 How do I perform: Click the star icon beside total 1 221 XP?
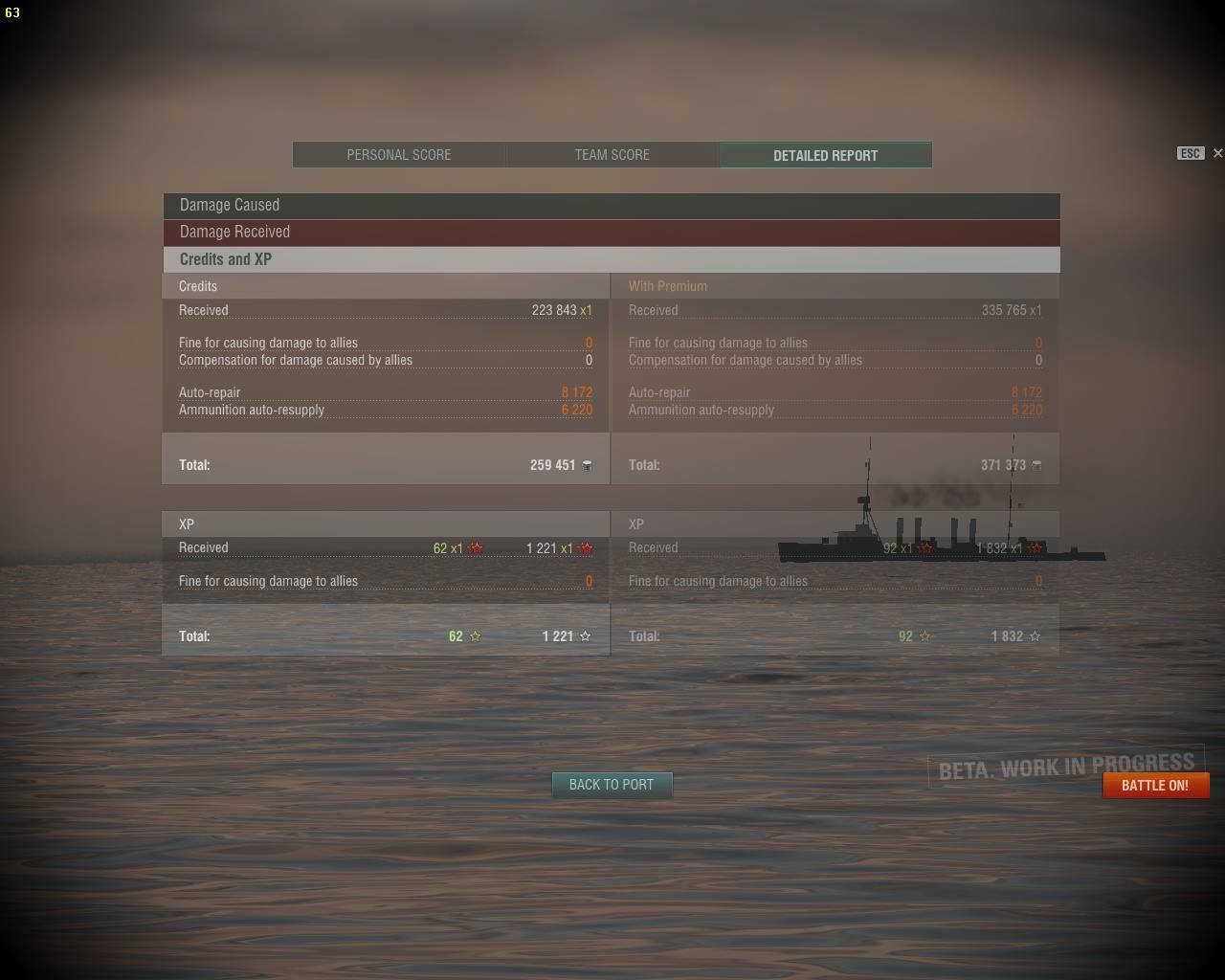586,636
